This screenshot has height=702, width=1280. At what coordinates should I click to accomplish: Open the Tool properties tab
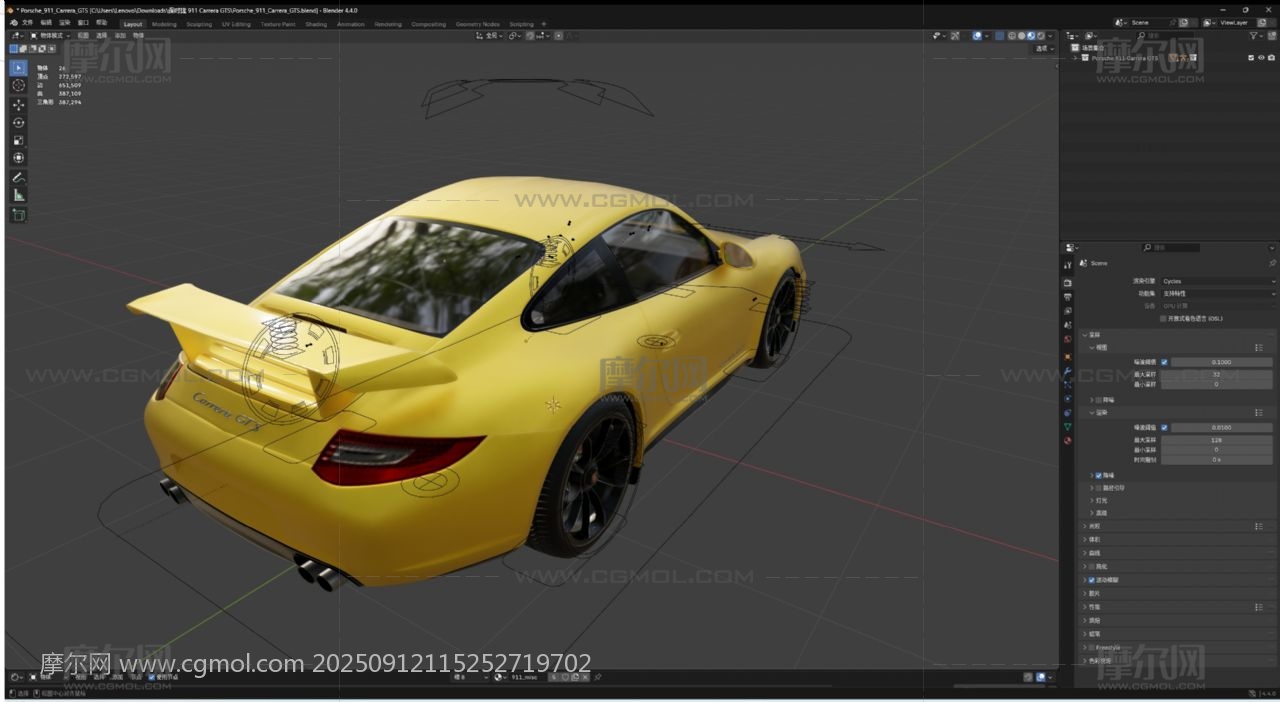(x=1068, y=265)
